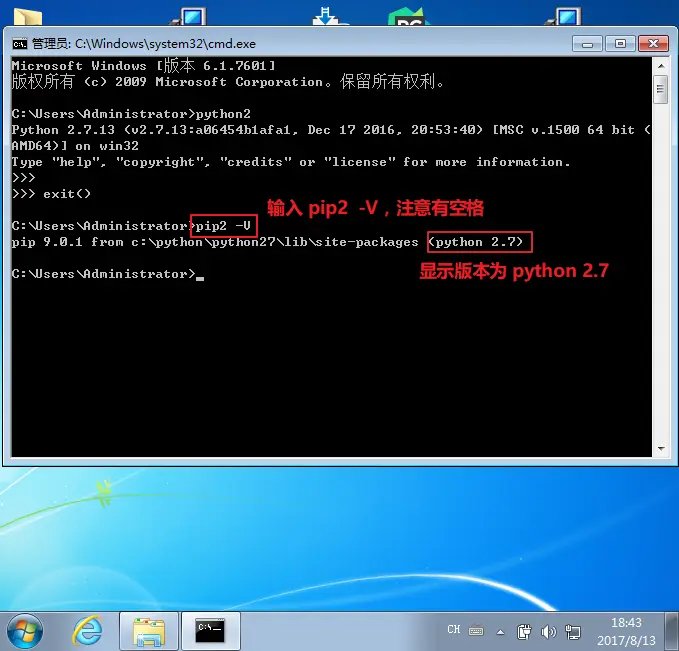Image resolution: width=679 pixels, height=651 pixels.
Task: Open Windows Explorer from the taskbar
Action: coord(149,632)
